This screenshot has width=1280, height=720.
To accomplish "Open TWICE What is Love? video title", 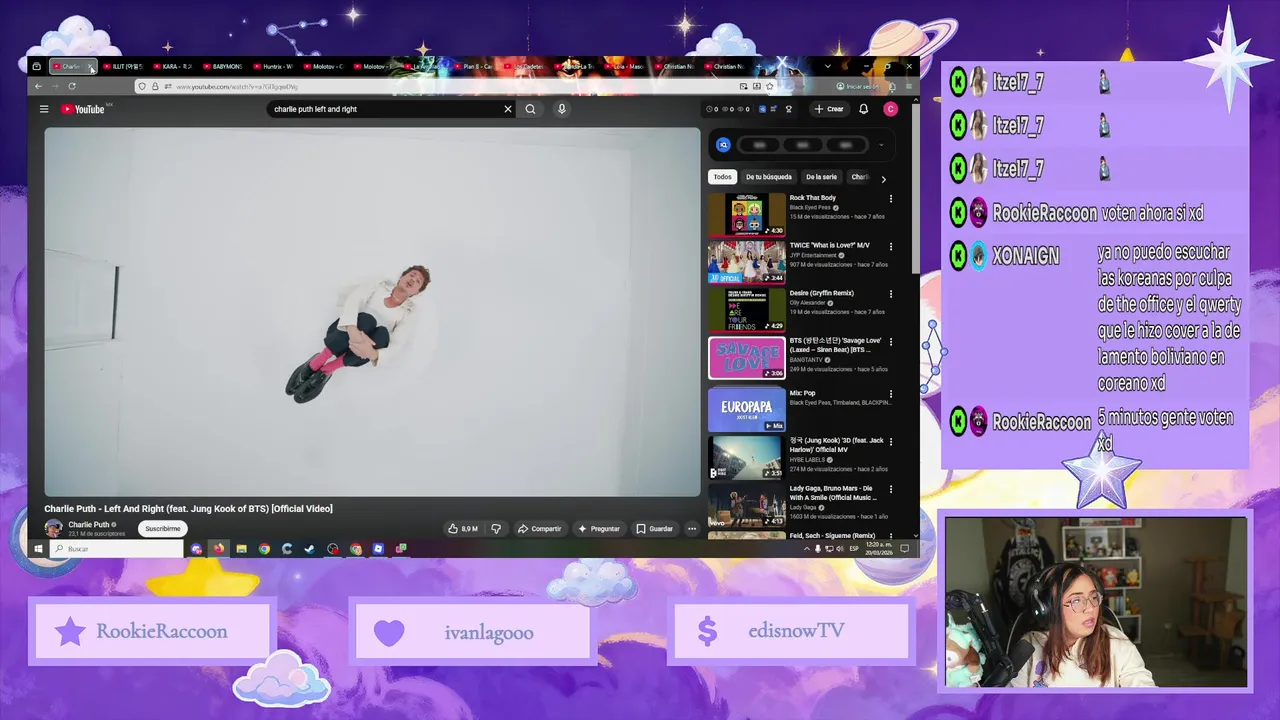I will tap(829, 246).
